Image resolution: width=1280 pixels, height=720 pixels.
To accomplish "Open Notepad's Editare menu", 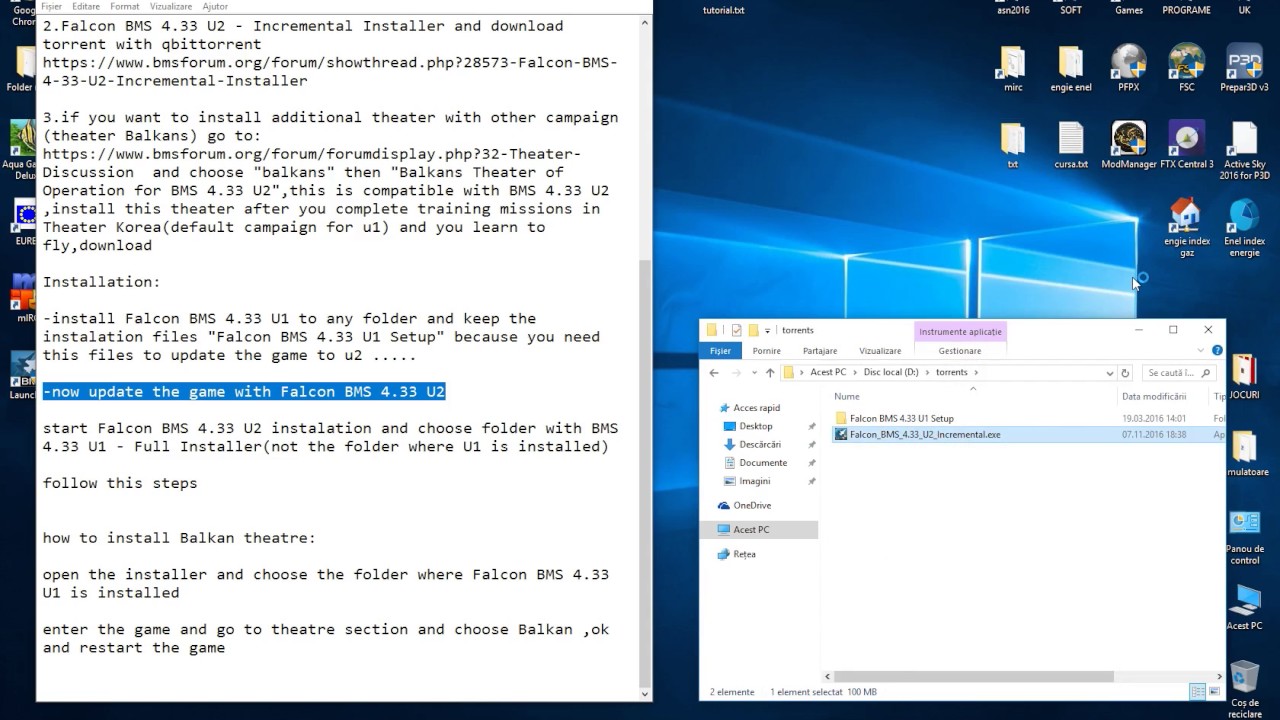I will [86, 6].
